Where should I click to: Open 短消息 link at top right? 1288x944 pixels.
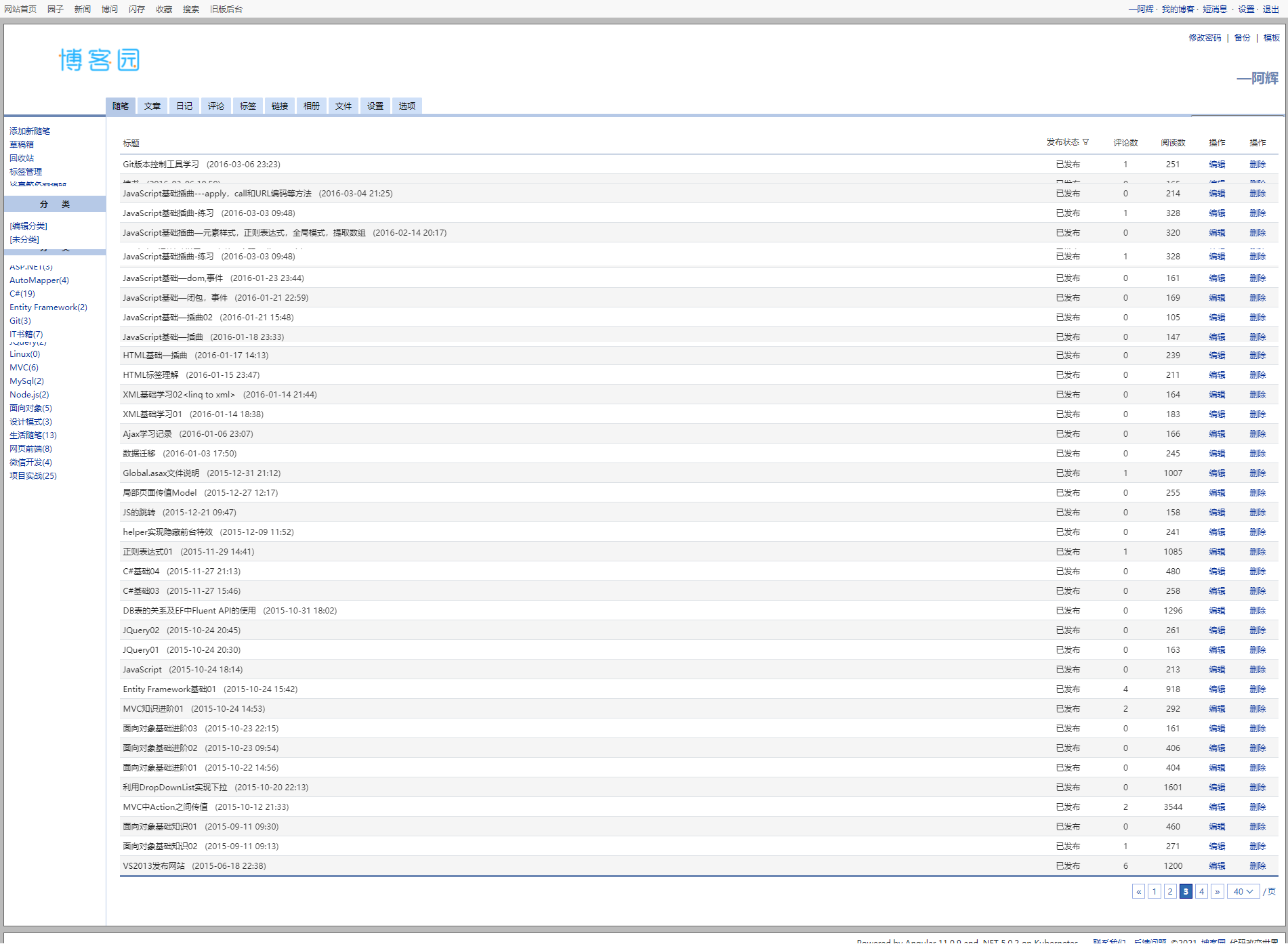pos(1216,9)
